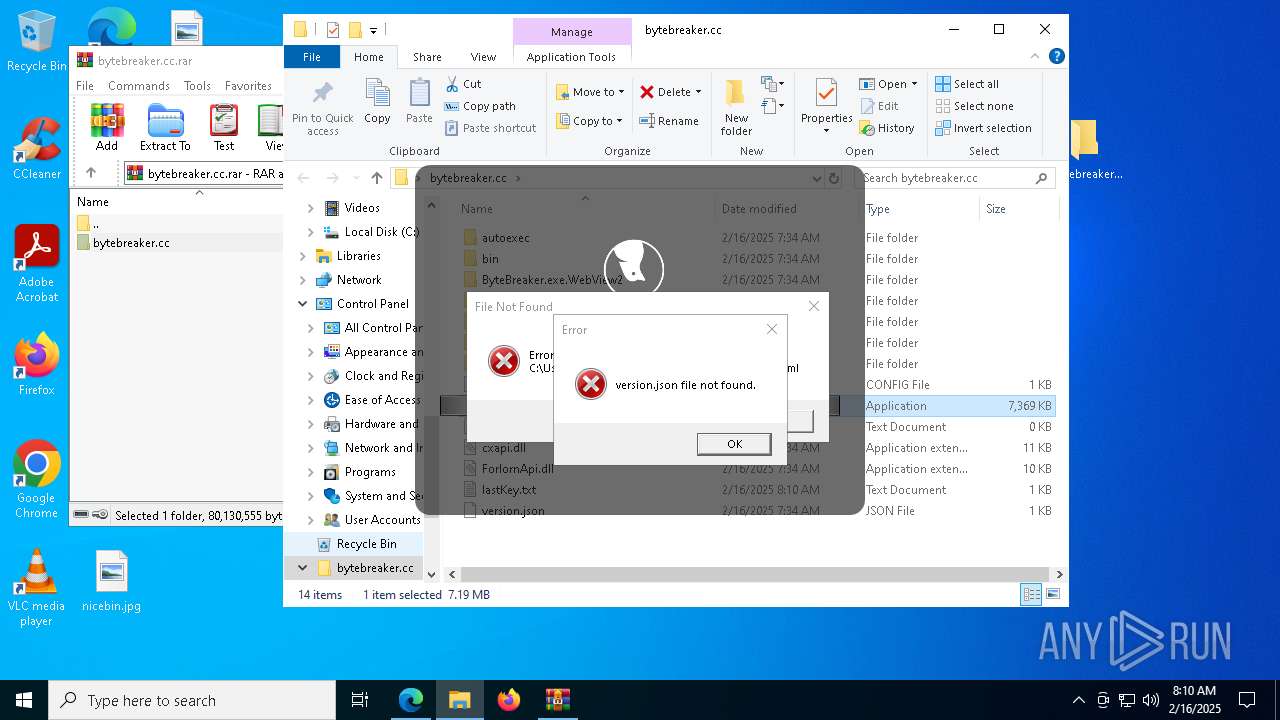The height and width of the screenshot is (720, 1280).
Task: Switch to the large icons view button
Action: point(1052,595)
